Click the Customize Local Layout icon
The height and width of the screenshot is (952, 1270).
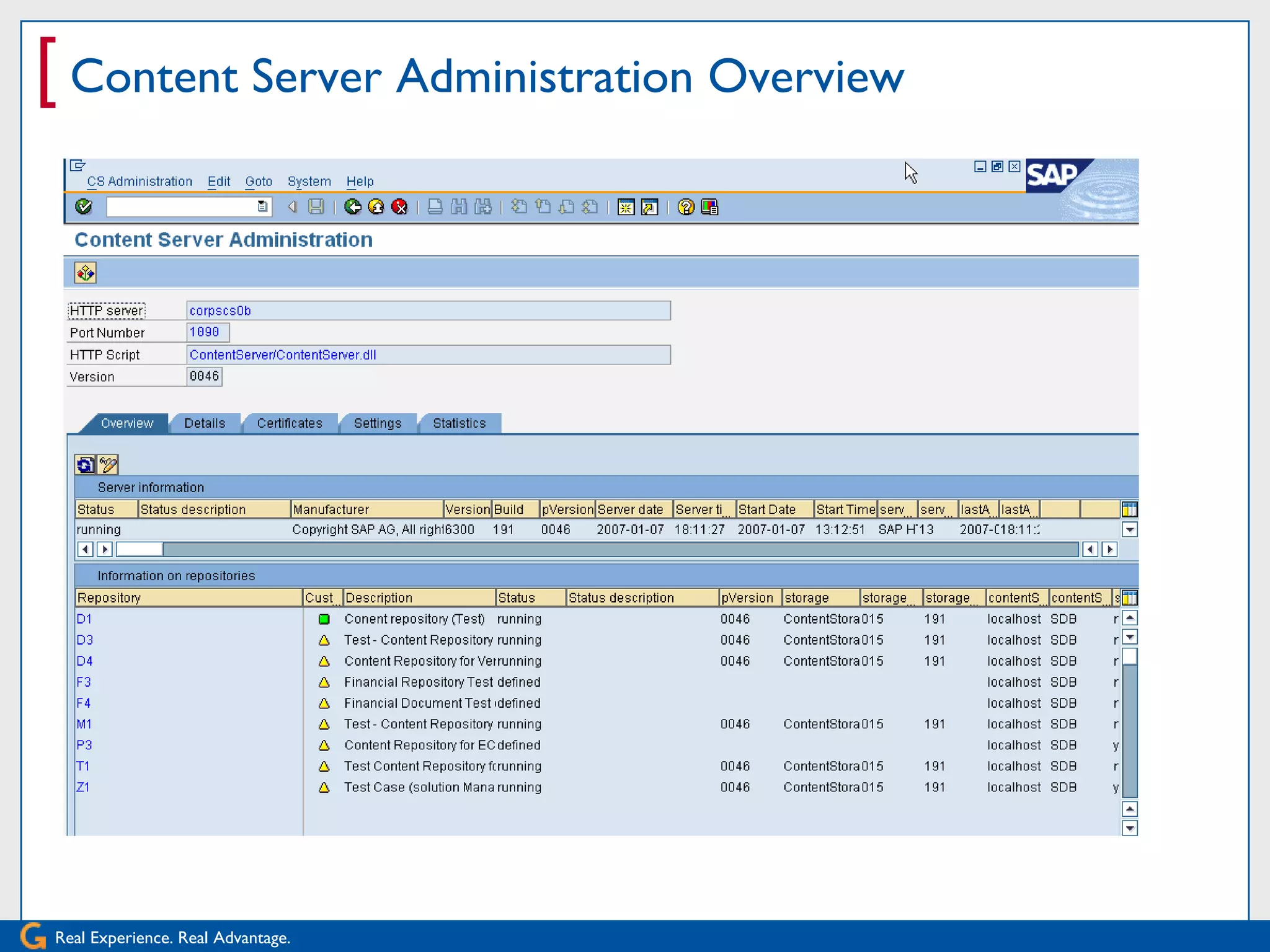pos(709,207)
